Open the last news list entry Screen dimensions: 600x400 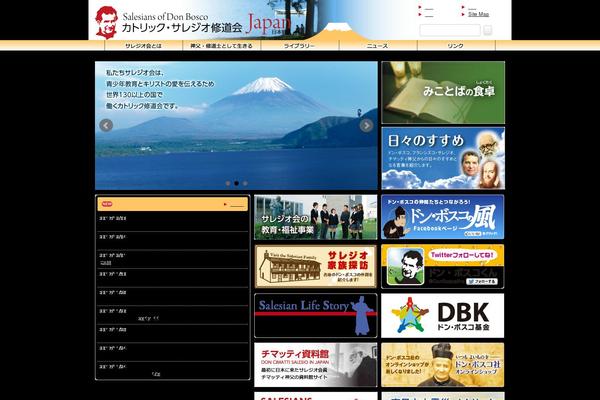pyautogui.click(x=173, y=370)
